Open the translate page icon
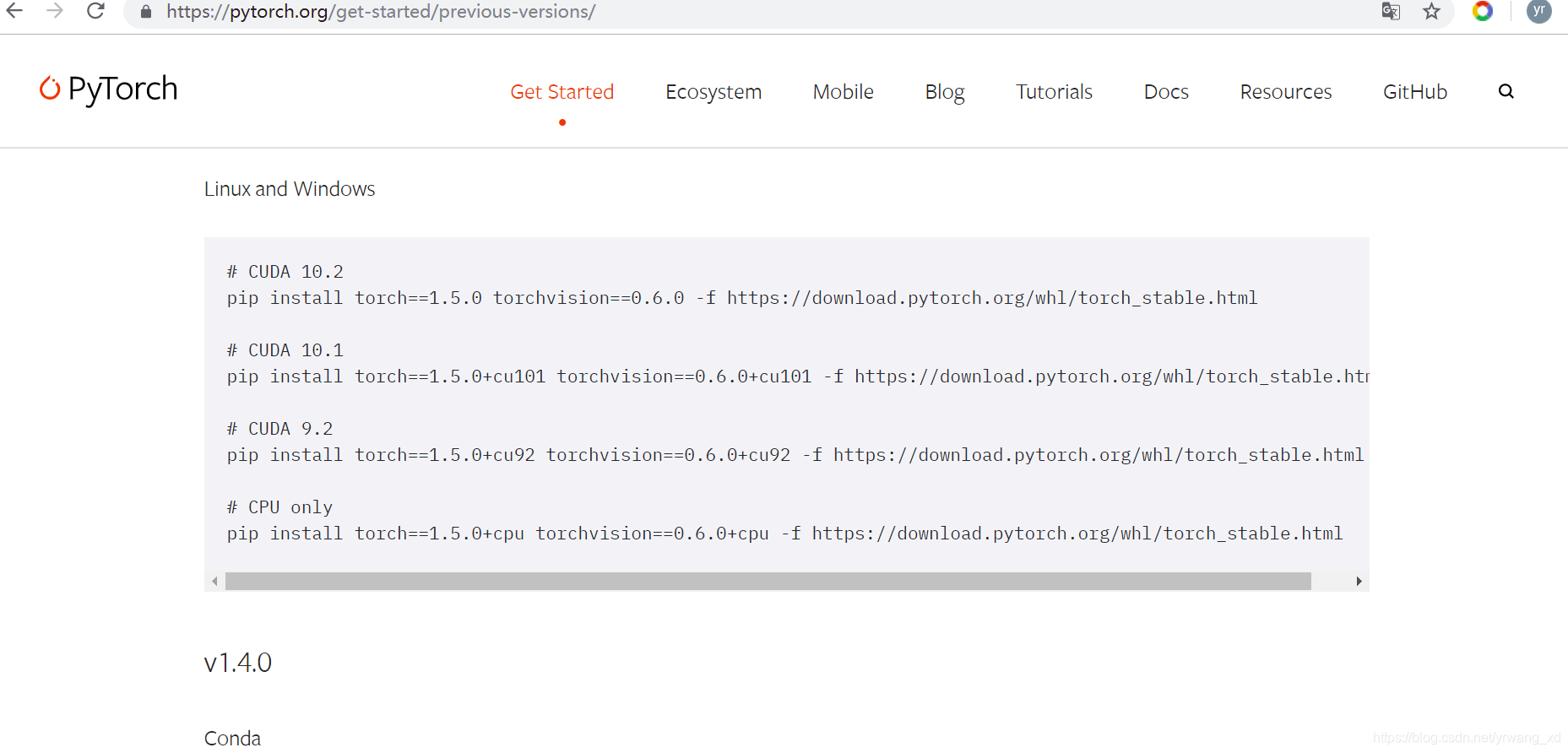 click(x=1391, y=11)
